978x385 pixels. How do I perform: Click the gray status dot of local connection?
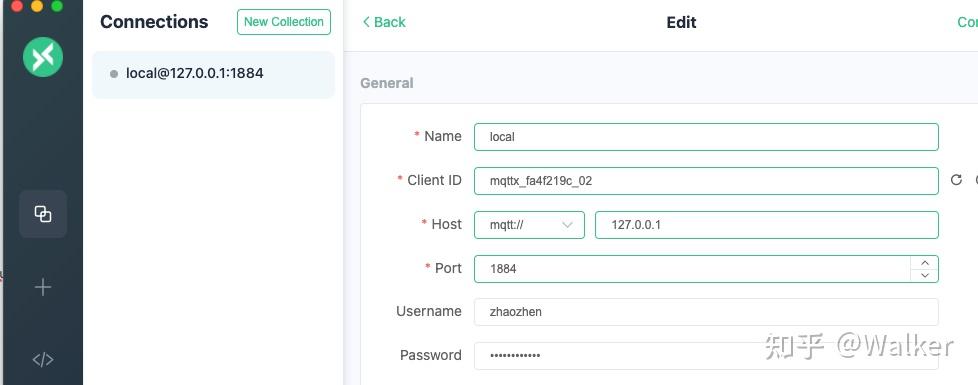[x=114, y=74]
